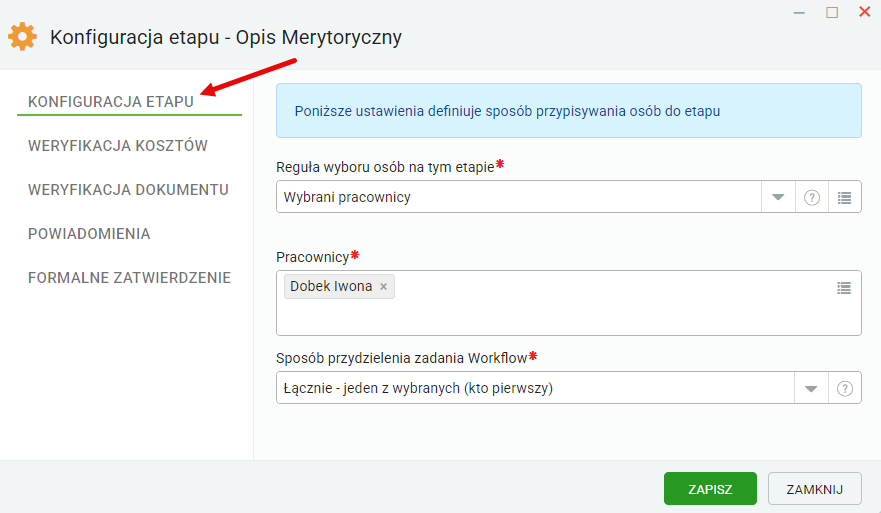Expand the Wybrani pracownicy dropdown arrow
This screenshot has height=513, width=881.
click(x=778, y=197)
